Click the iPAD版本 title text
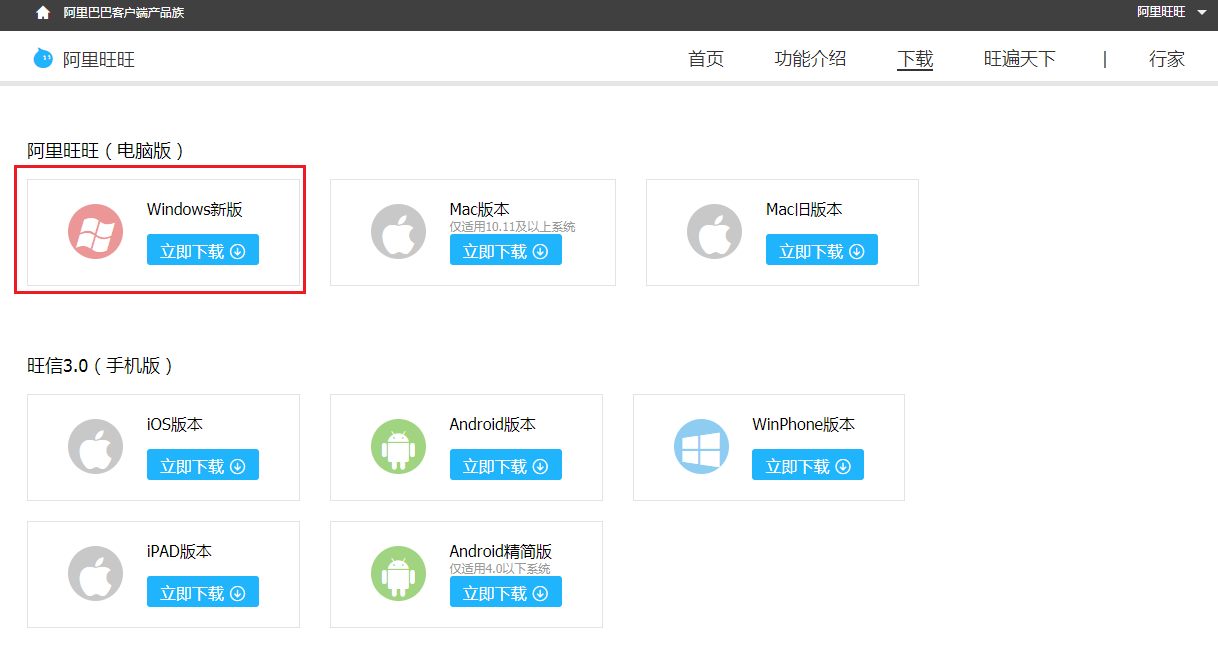Viewport: 1218px width, 645px height. 180,551
